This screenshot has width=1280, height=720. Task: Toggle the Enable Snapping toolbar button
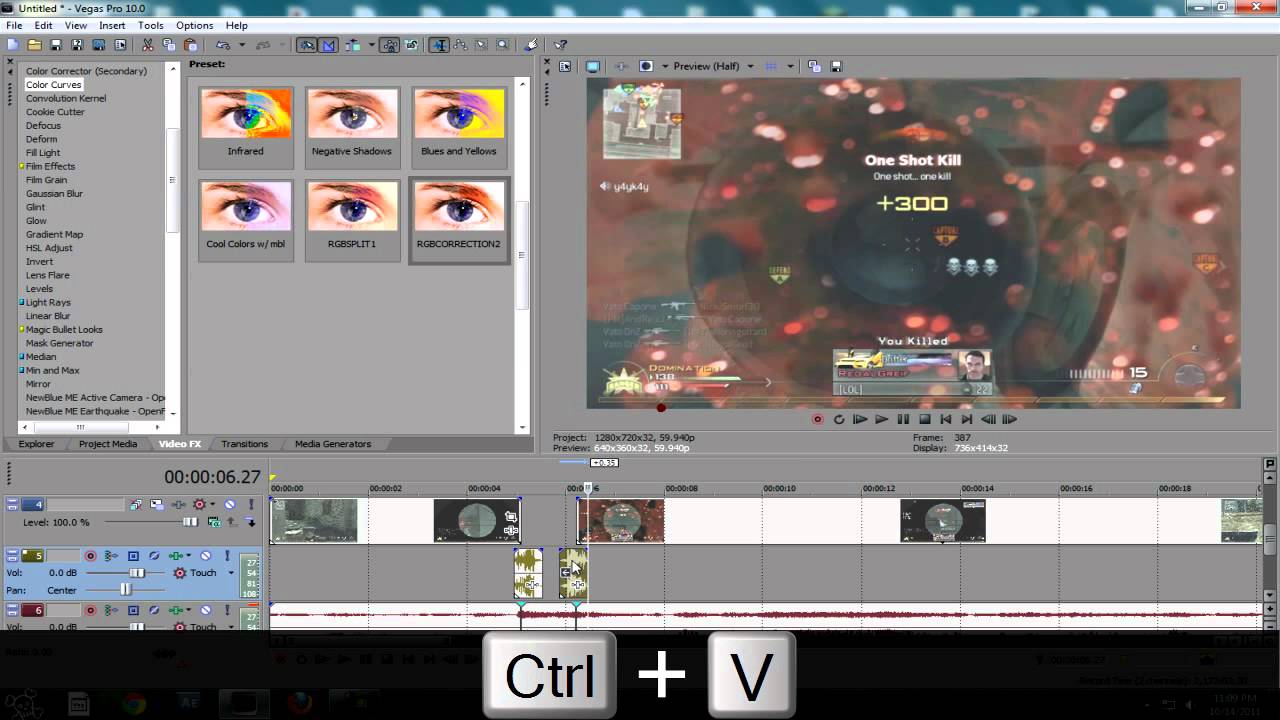pyautogui.click(x=307, y=45)
